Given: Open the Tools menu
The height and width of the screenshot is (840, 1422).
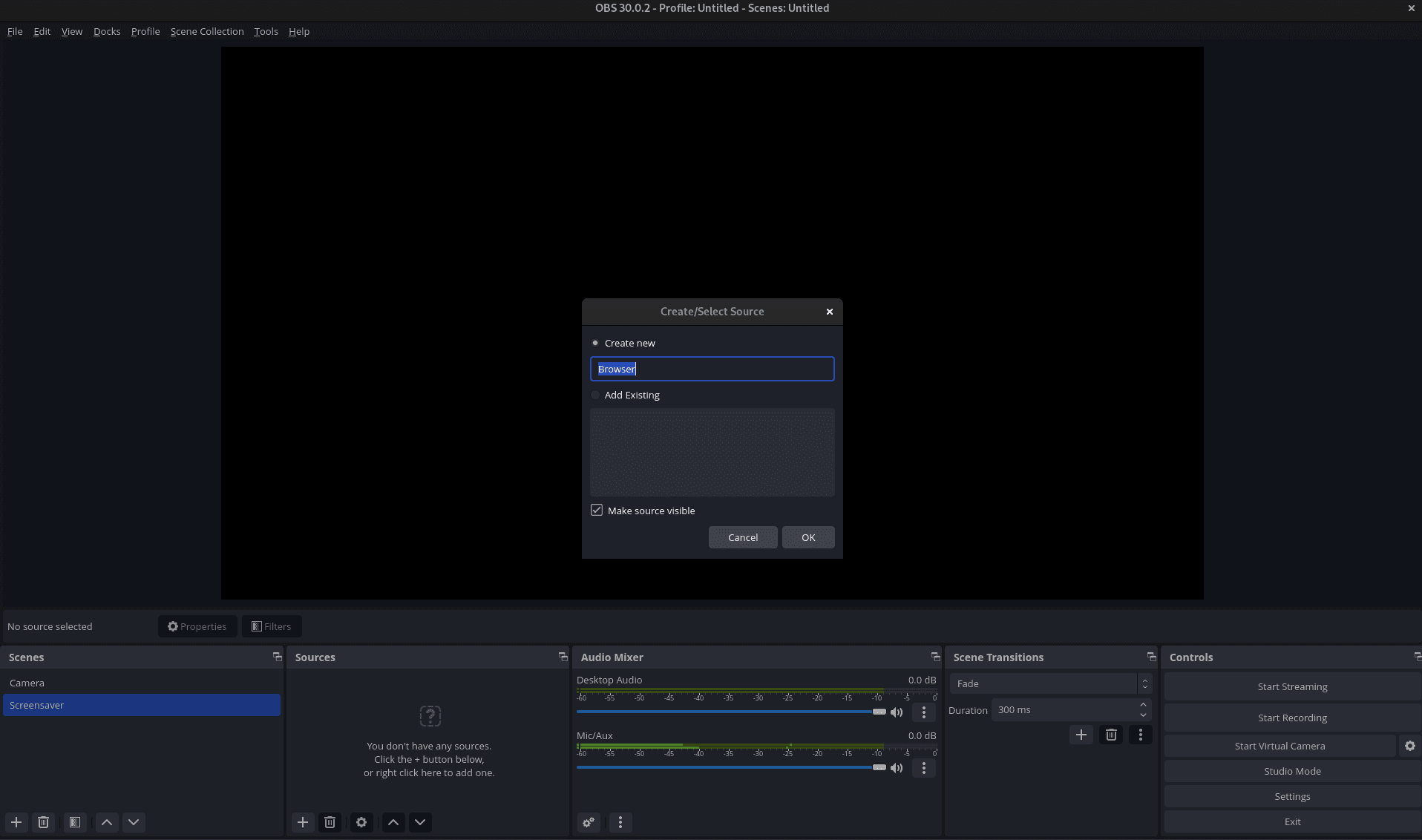Looking at the screenshot, I should 266,31.
